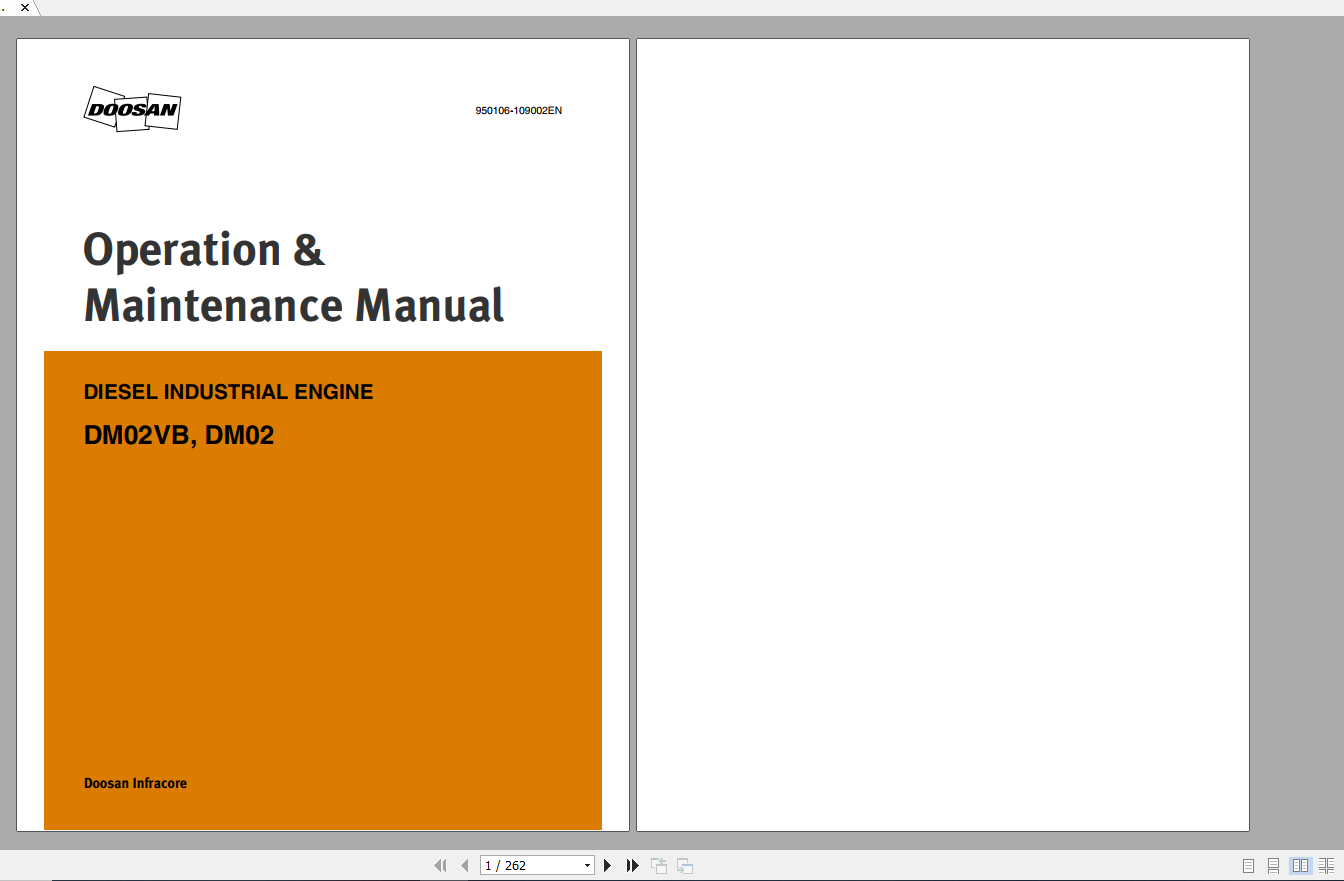The height and width of the screenshot is (881, 1344).
Task: Go to the first page of the manual
Action: click(440, 865)
